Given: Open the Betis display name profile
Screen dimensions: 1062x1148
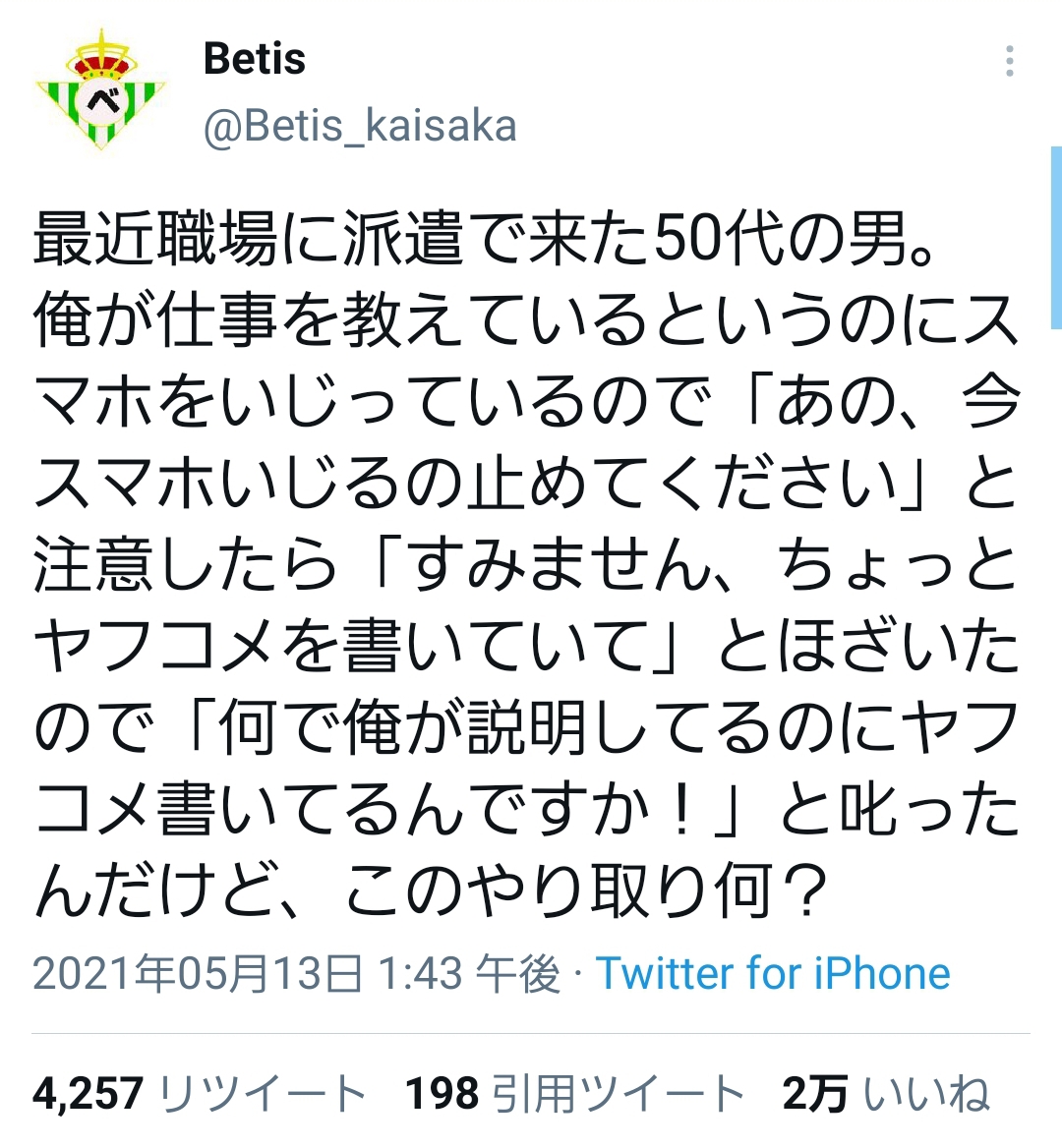Looking at the screenshot, I should (x=254, y=59).
